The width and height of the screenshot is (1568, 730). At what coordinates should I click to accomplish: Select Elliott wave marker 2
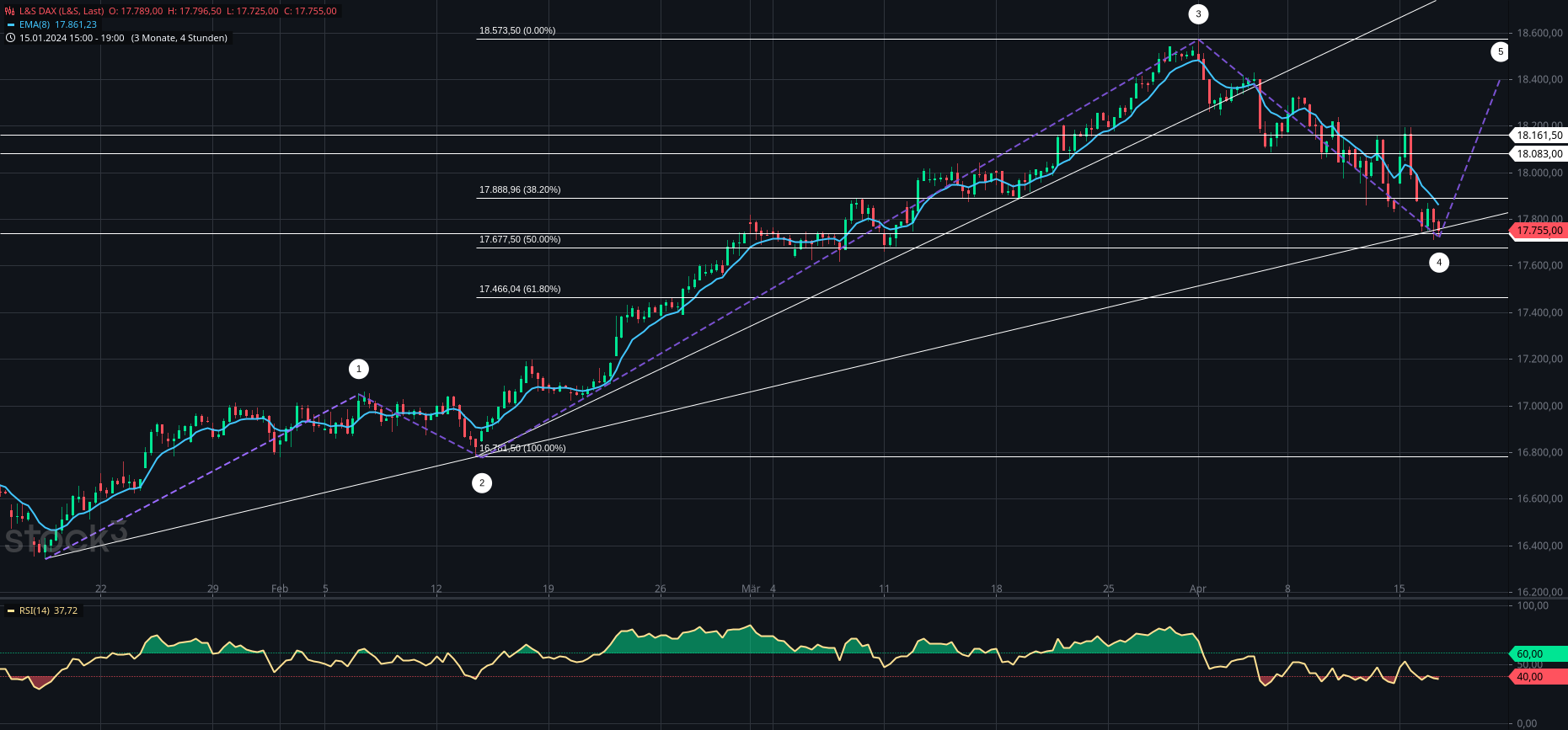pos(482,482)
